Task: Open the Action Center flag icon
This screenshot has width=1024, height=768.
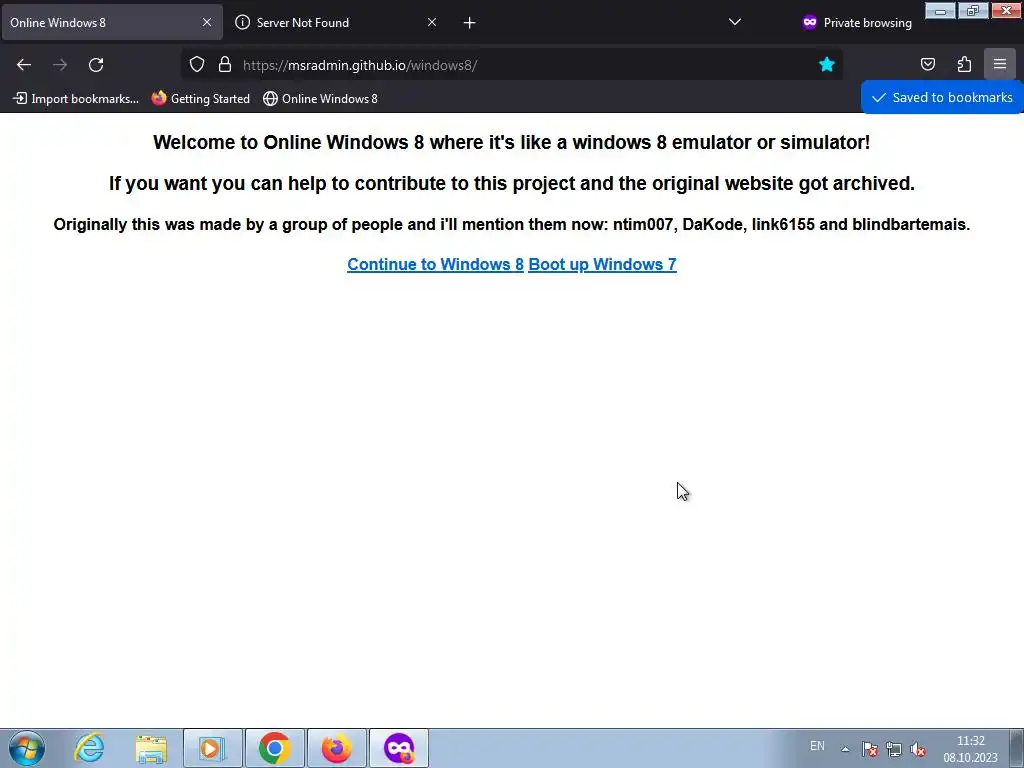Action: (869, 749)
